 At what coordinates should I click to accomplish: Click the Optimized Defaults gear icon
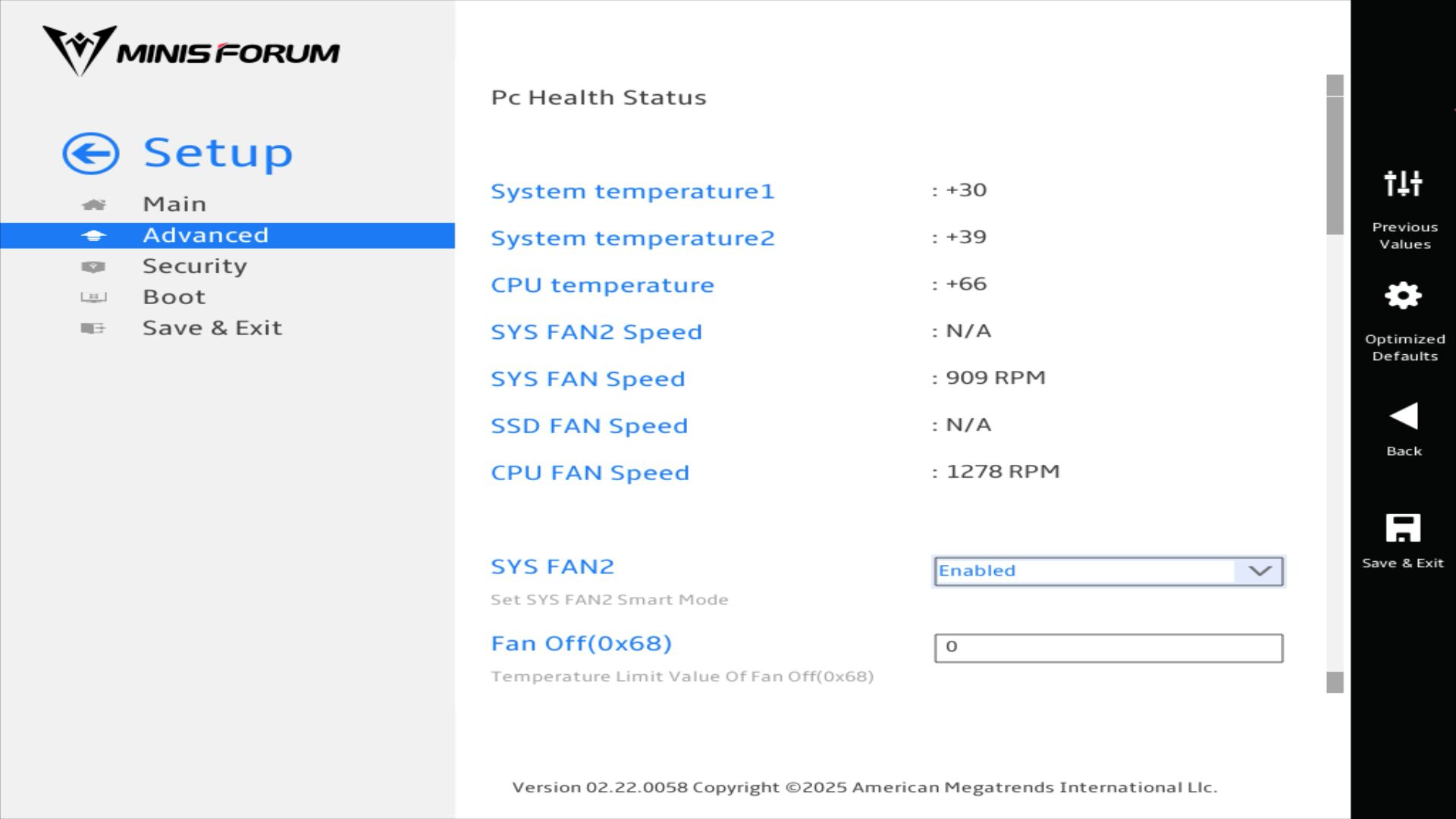point(1403,296)
